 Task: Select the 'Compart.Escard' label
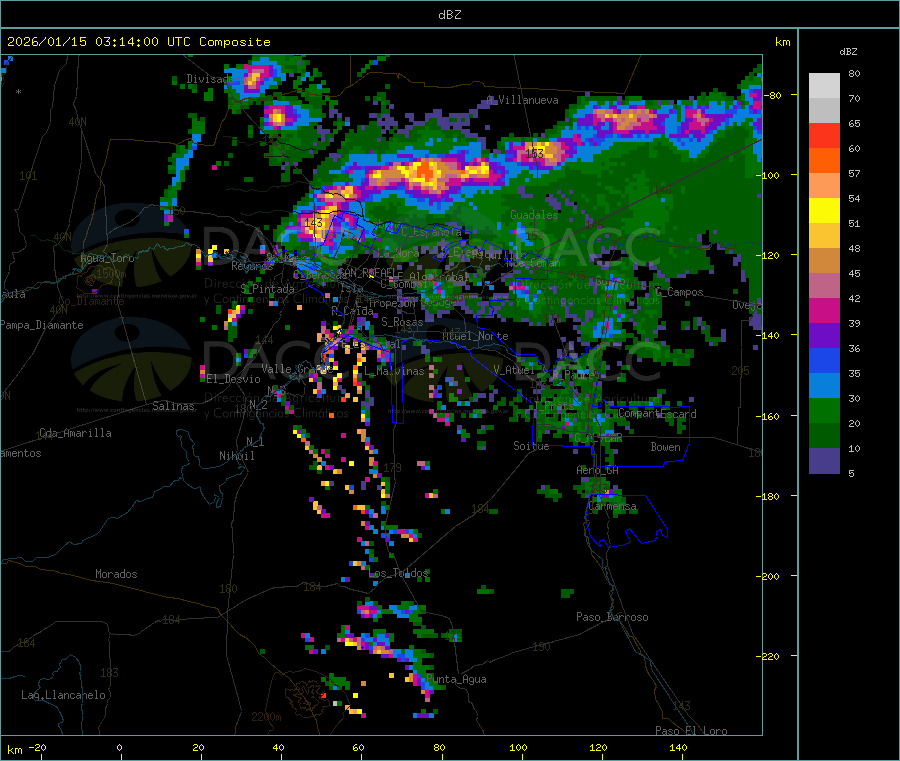pyautogui.click(x=657, y=414)
